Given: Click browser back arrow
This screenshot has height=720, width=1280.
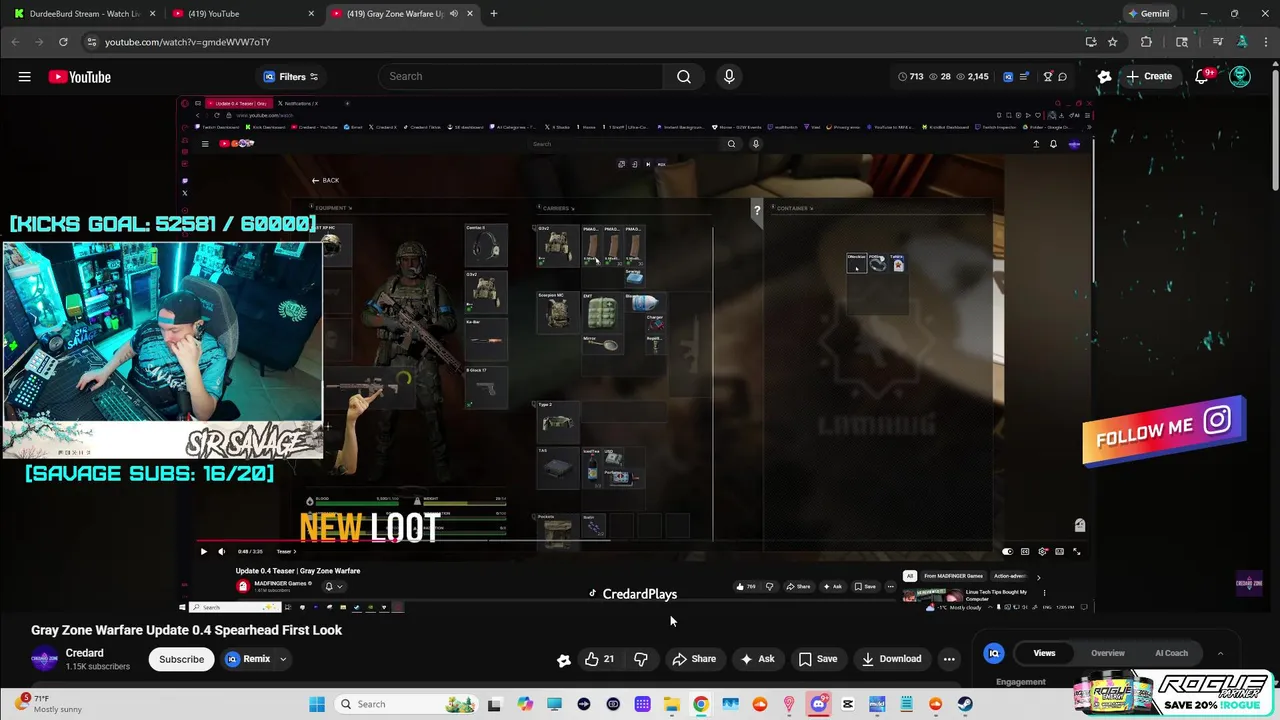Looking at the screenshot, I should pos(15,42).
